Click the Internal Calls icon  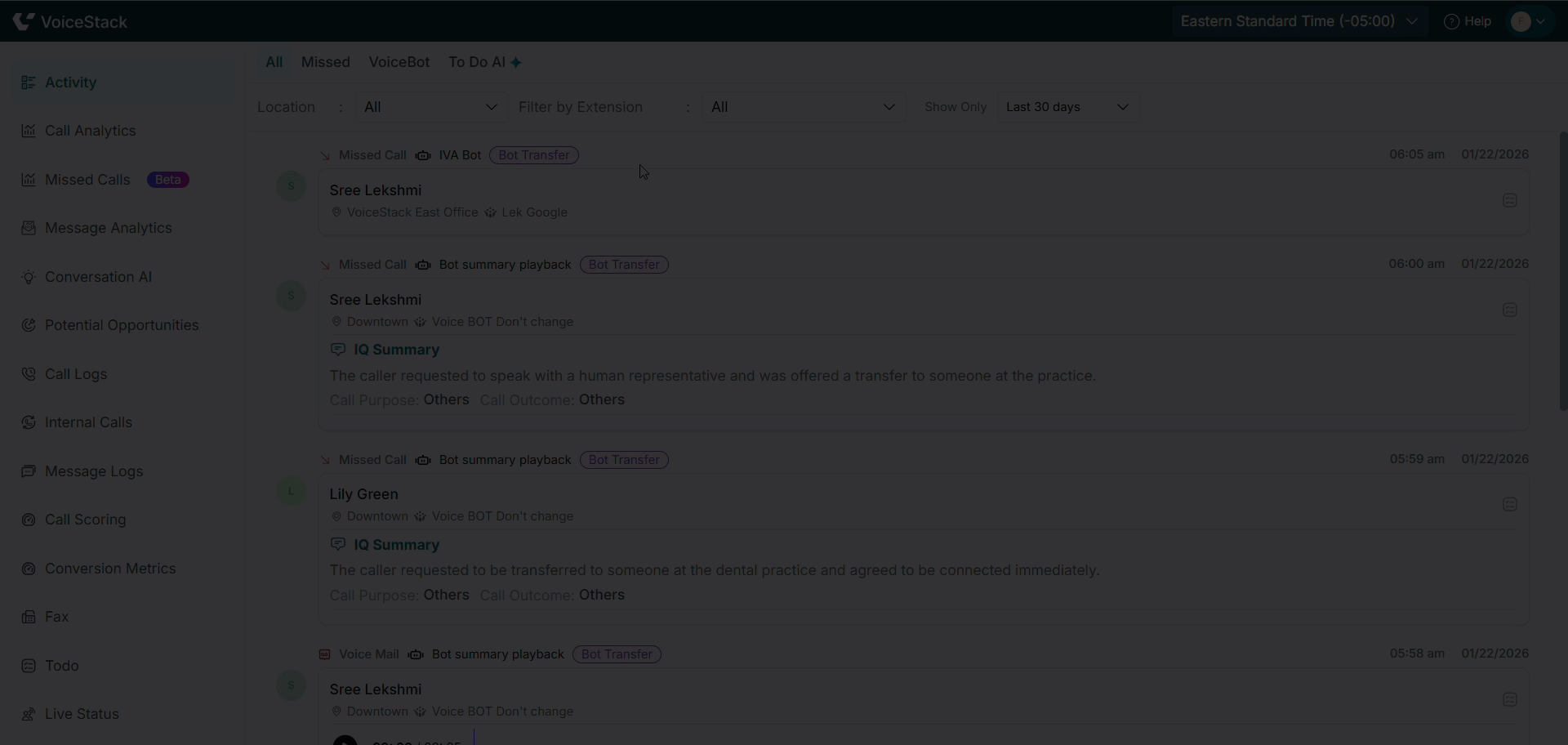(29, 422)
